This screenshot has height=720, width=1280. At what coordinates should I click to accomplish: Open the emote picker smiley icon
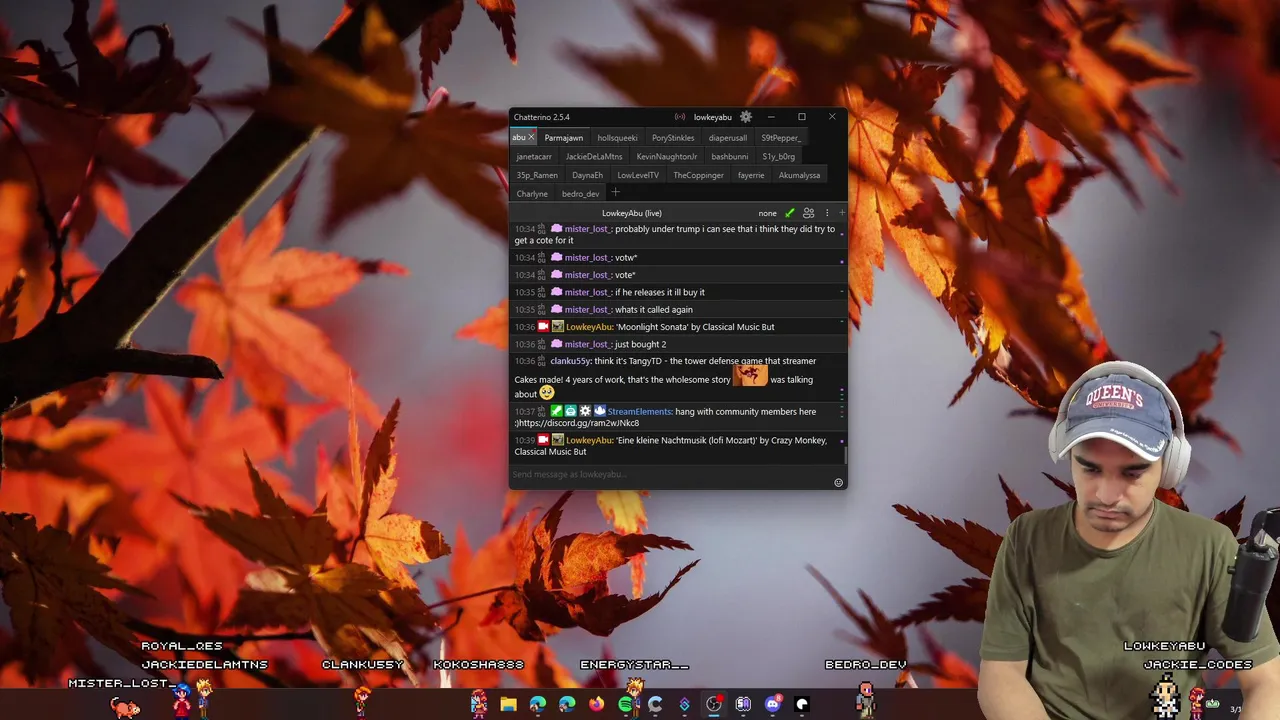point(839,483)
